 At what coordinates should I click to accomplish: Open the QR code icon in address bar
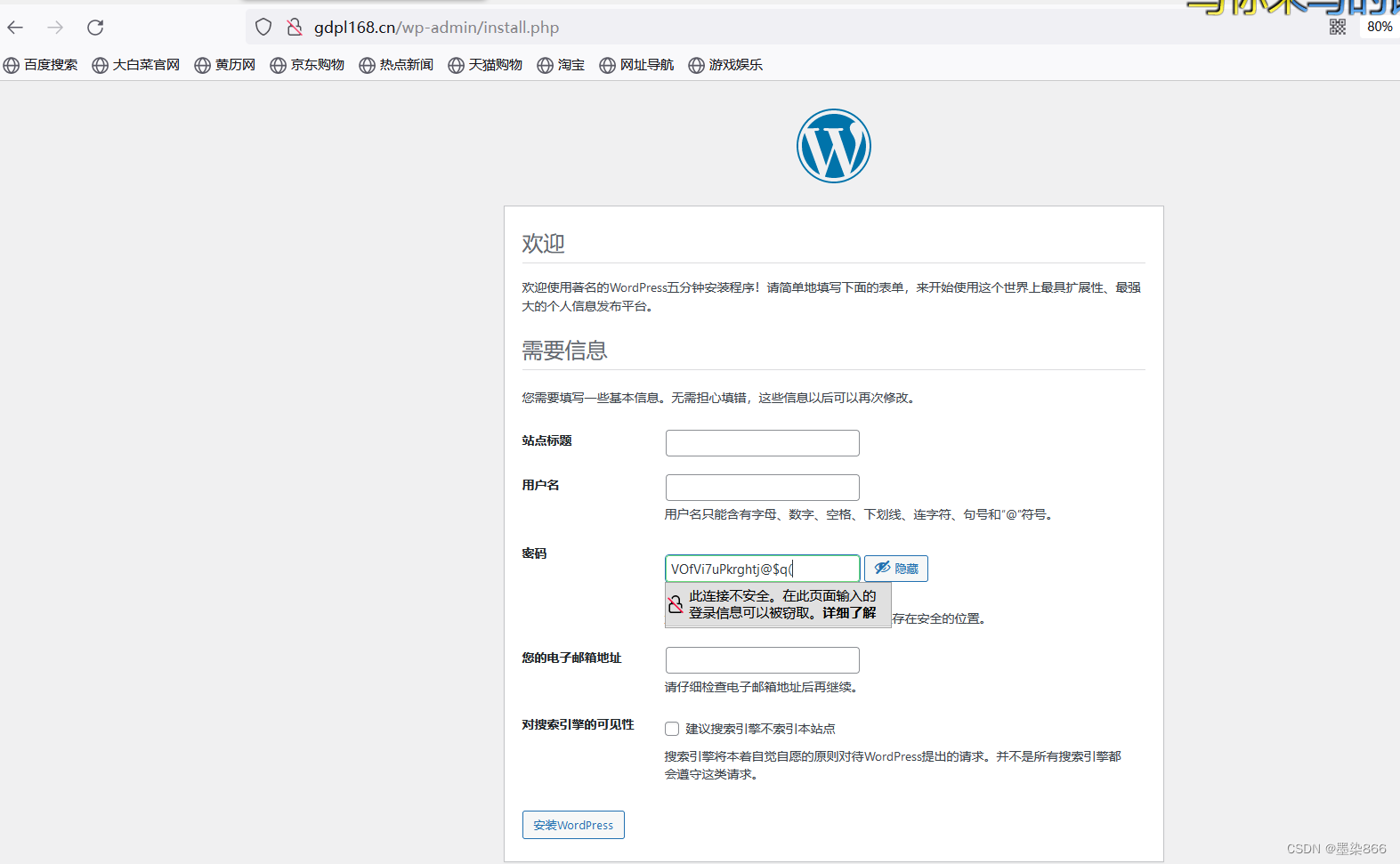coord(1338,27)
